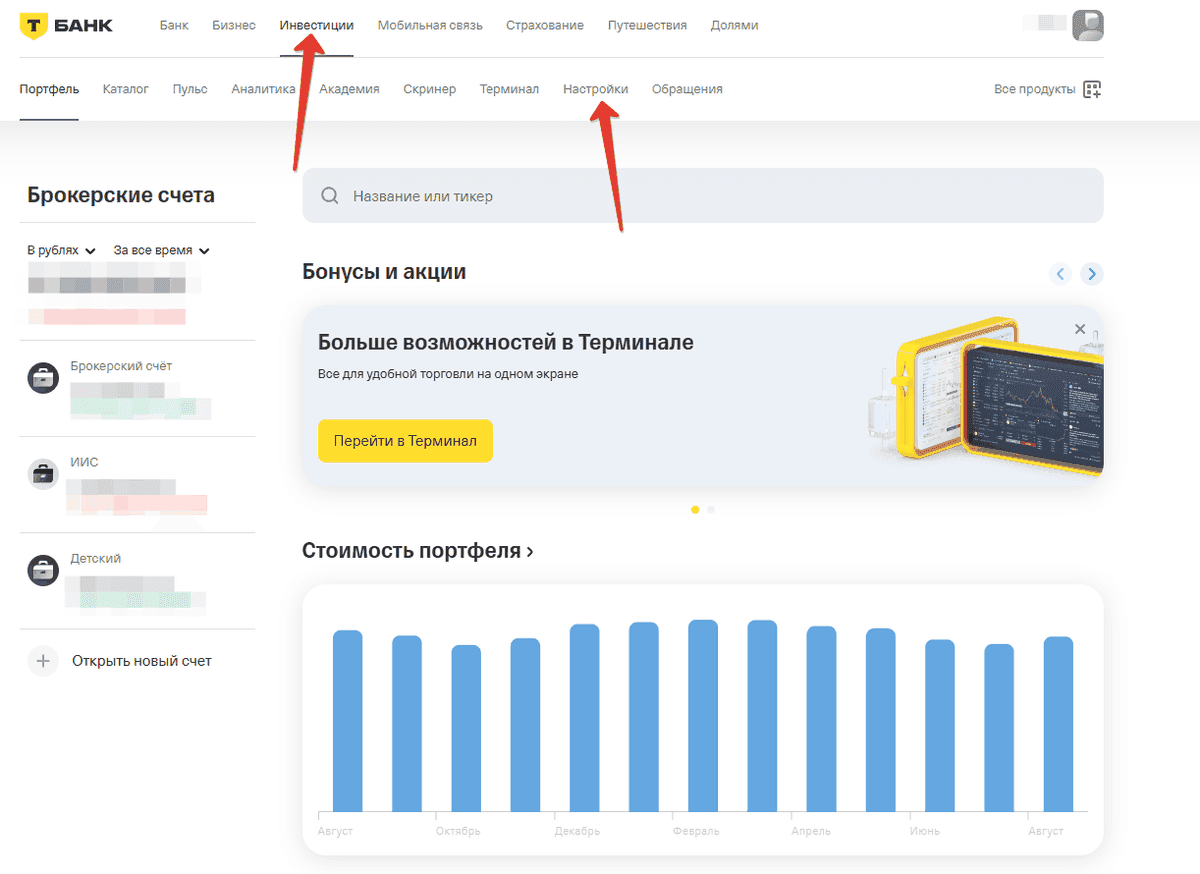Switch to the Каталог tab

tap(125, 89)
